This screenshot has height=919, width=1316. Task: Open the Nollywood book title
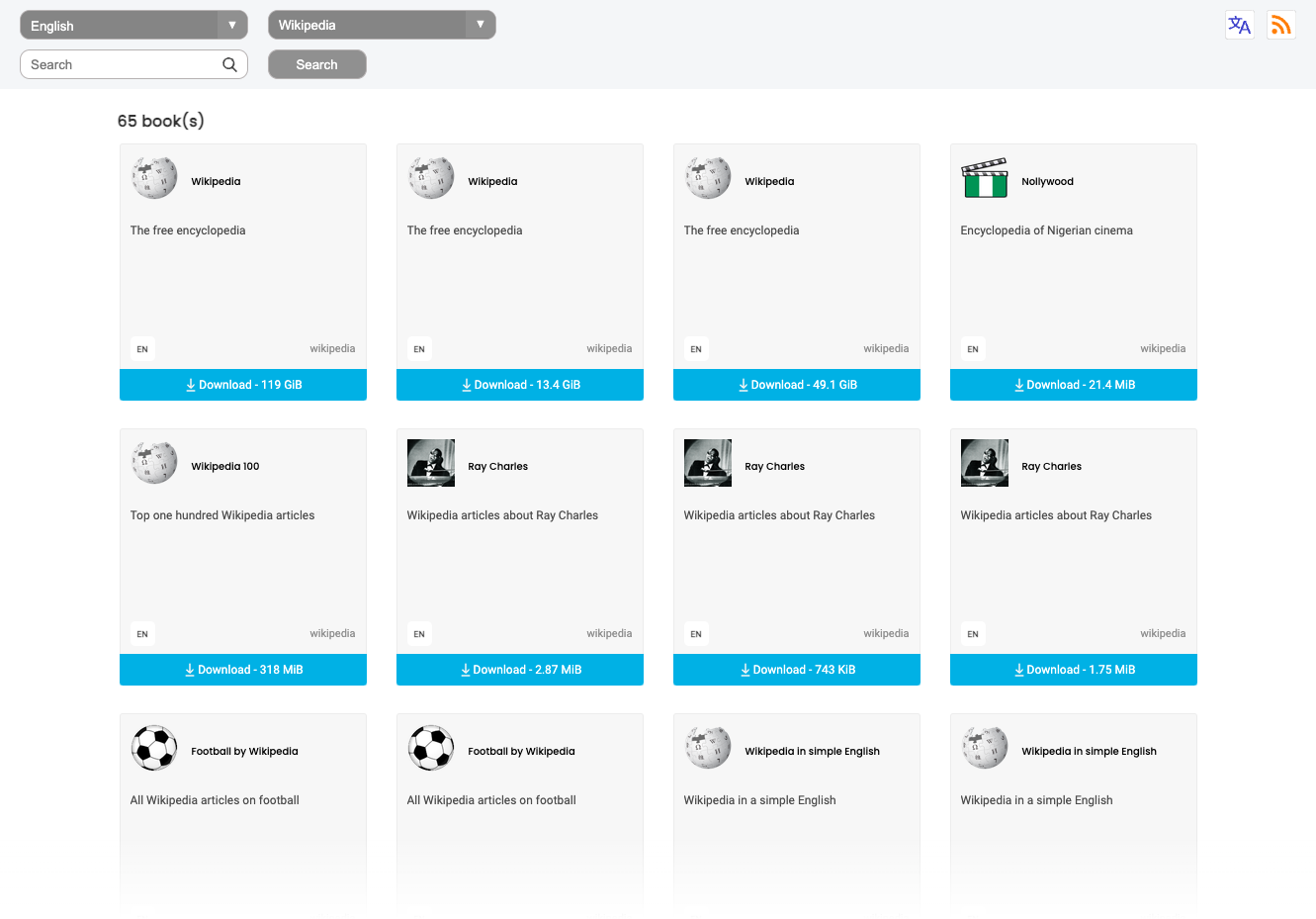1047,182
